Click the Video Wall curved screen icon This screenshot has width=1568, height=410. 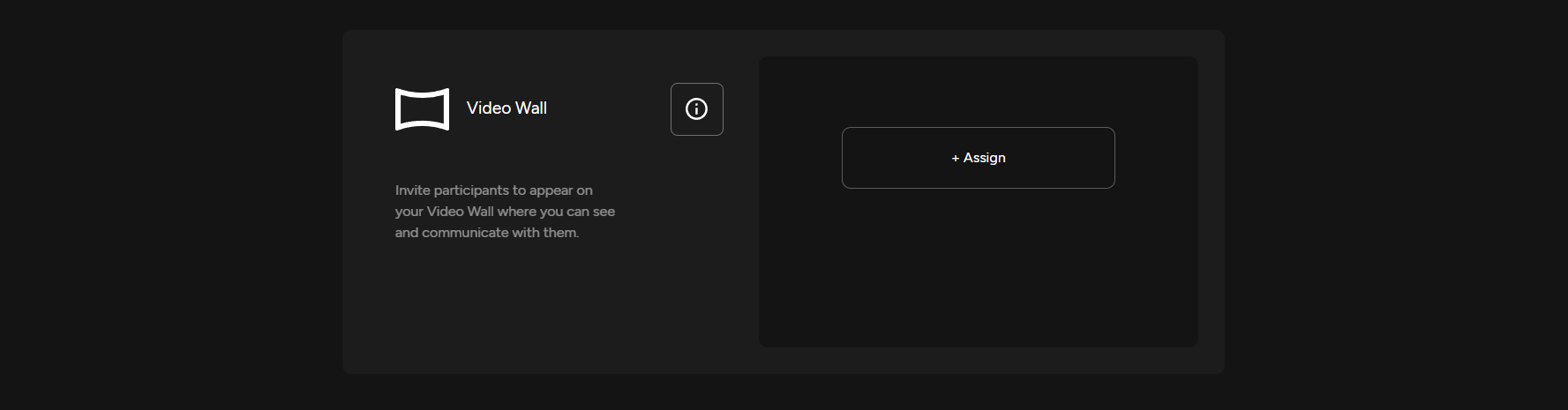[422, 109]
